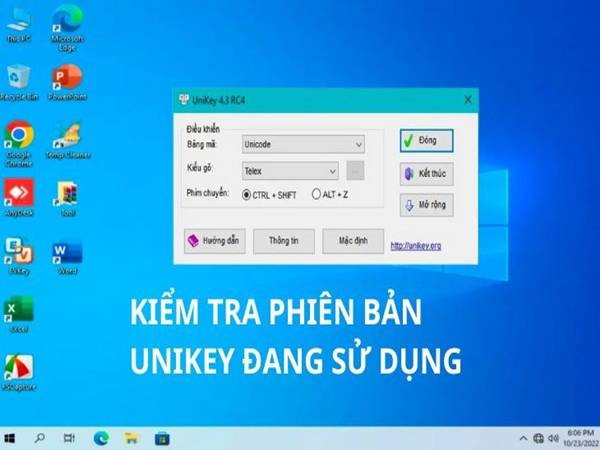Open the Recycle Bin icon
This screenshot has height=450, width=600.
(18, 82)
